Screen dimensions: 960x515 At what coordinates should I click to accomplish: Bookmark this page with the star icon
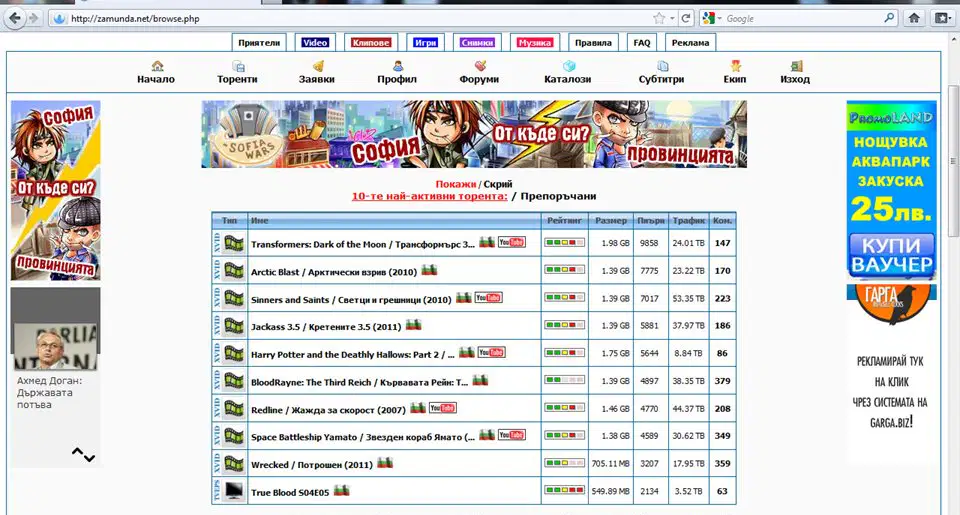(x=659, y=18)
